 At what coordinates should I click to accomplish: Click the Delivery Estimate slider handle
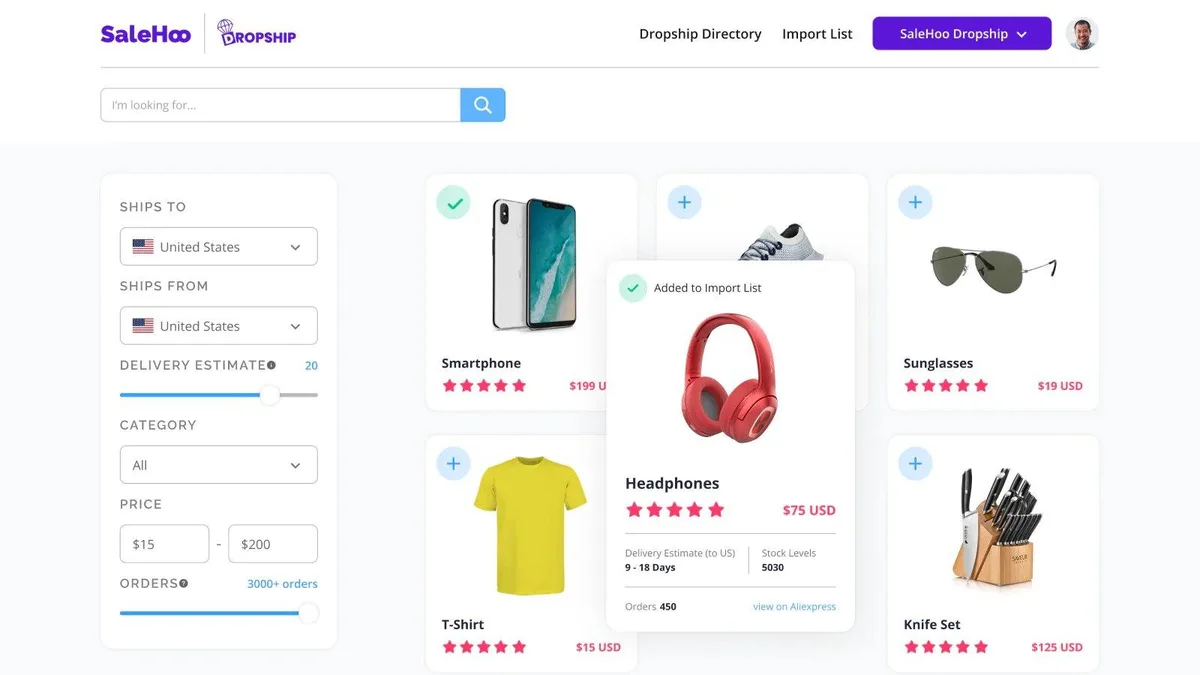click(x=270, y=395)
